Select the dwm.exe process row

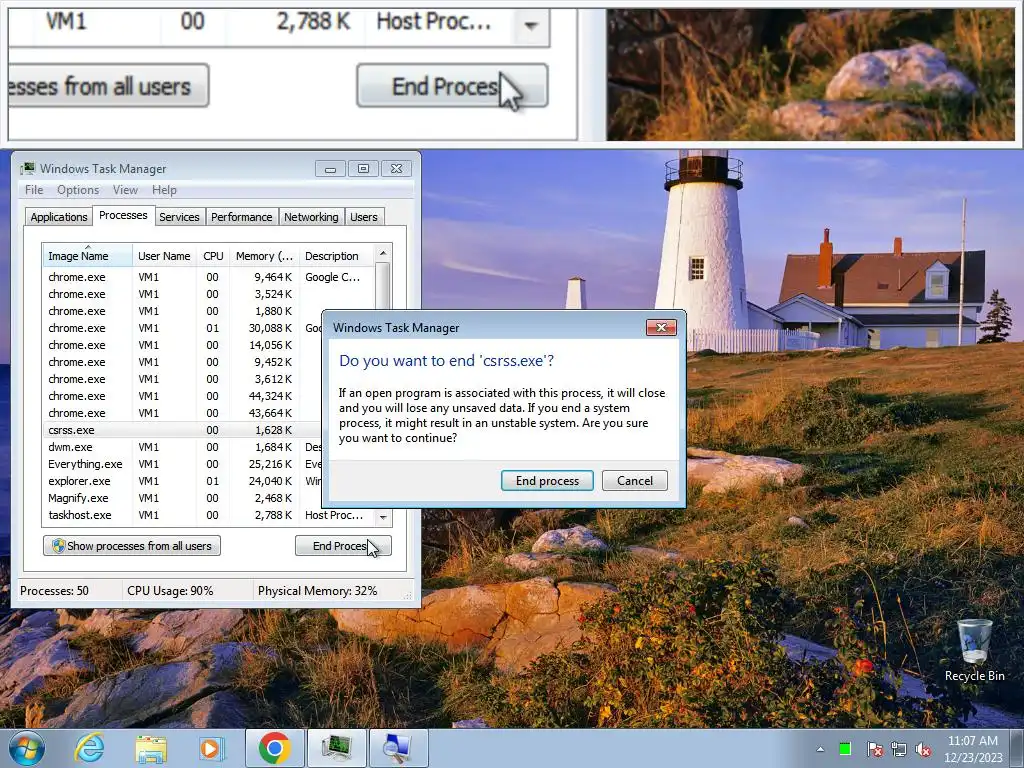pyautogui.click(x=183, y=447)
